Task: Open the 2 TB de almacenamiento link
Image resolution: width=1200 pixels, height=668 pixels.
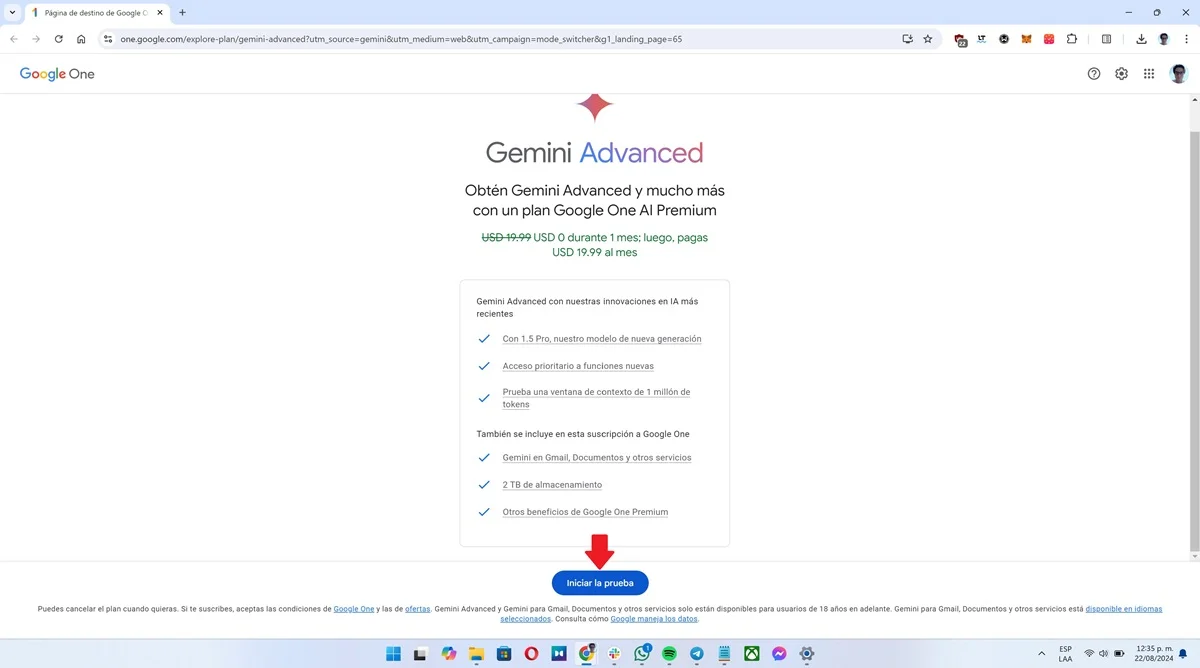Action: (x=552, y=484)
